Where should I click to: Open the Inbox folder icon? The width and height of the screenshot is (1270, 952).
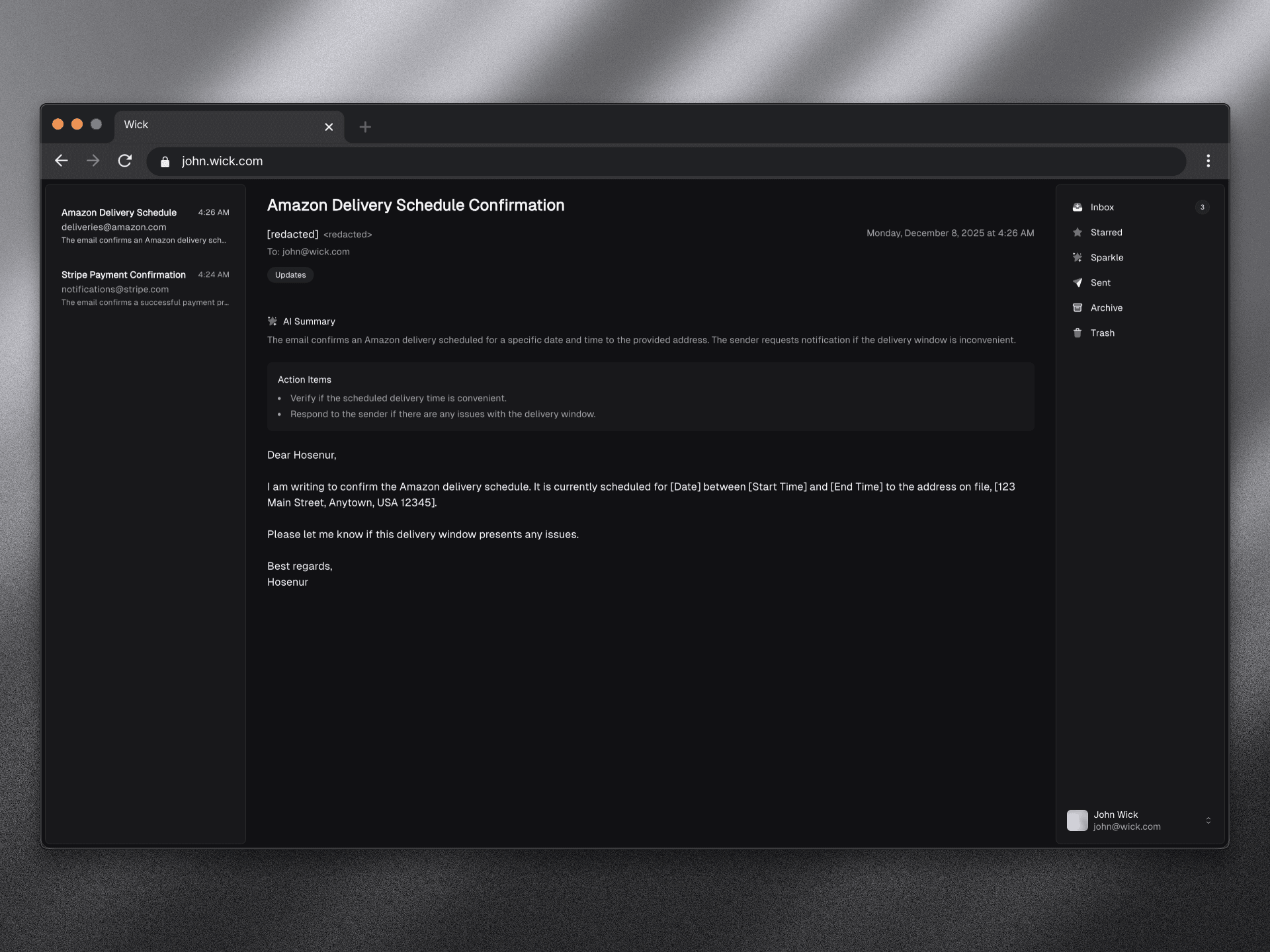click(1079, 207)
